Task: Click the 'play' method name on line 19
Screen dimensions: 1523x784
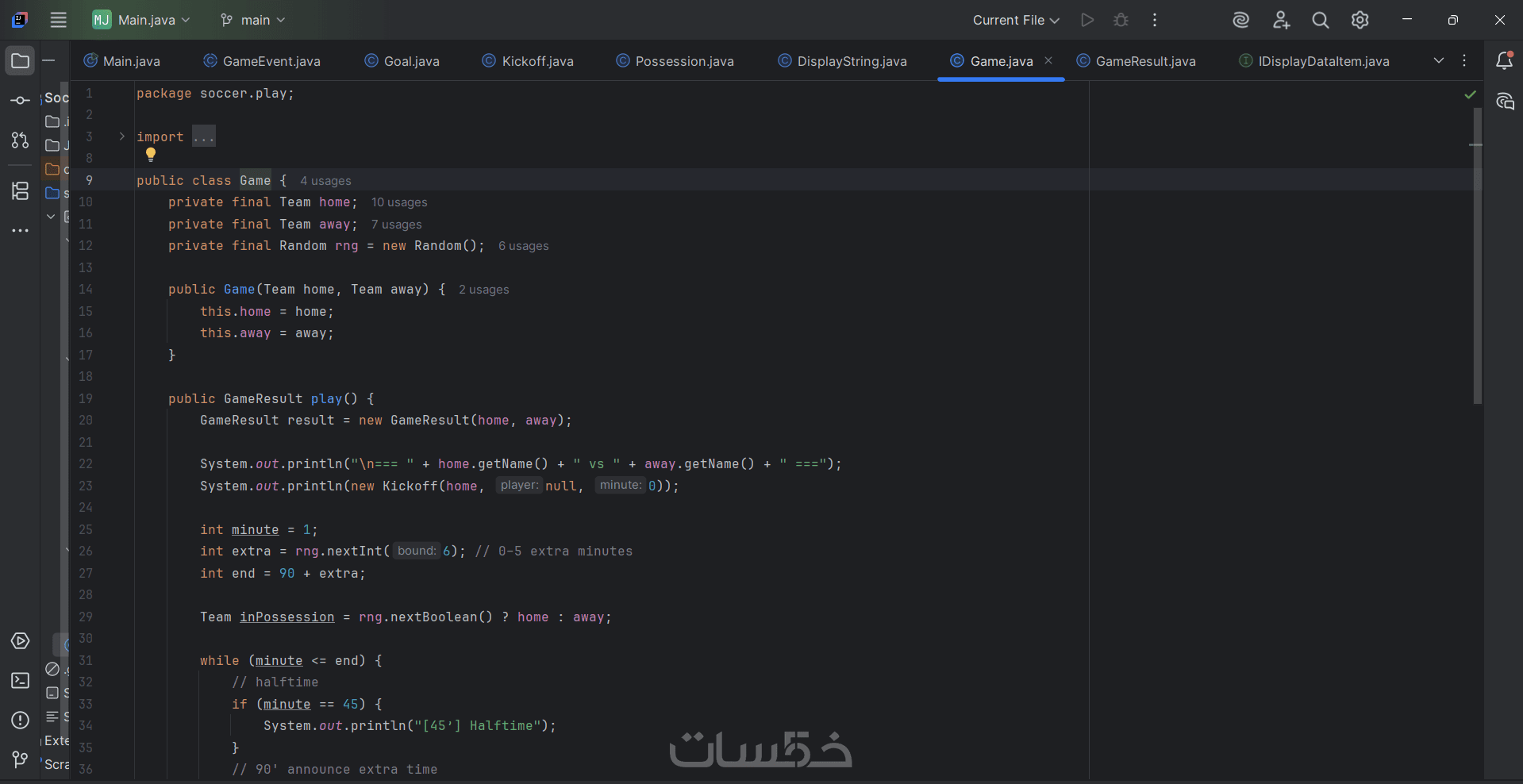Action: 326,398
